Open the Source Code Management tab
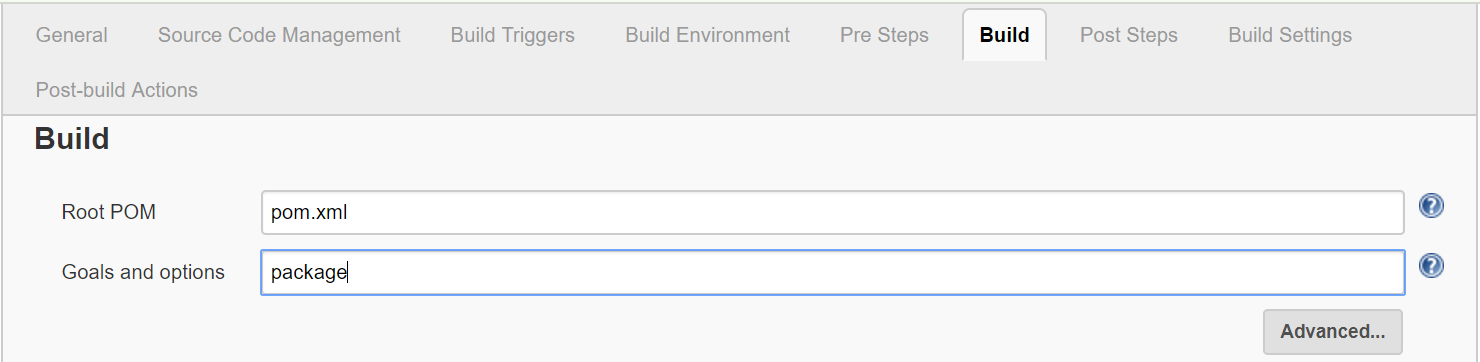 coord(279,35)
